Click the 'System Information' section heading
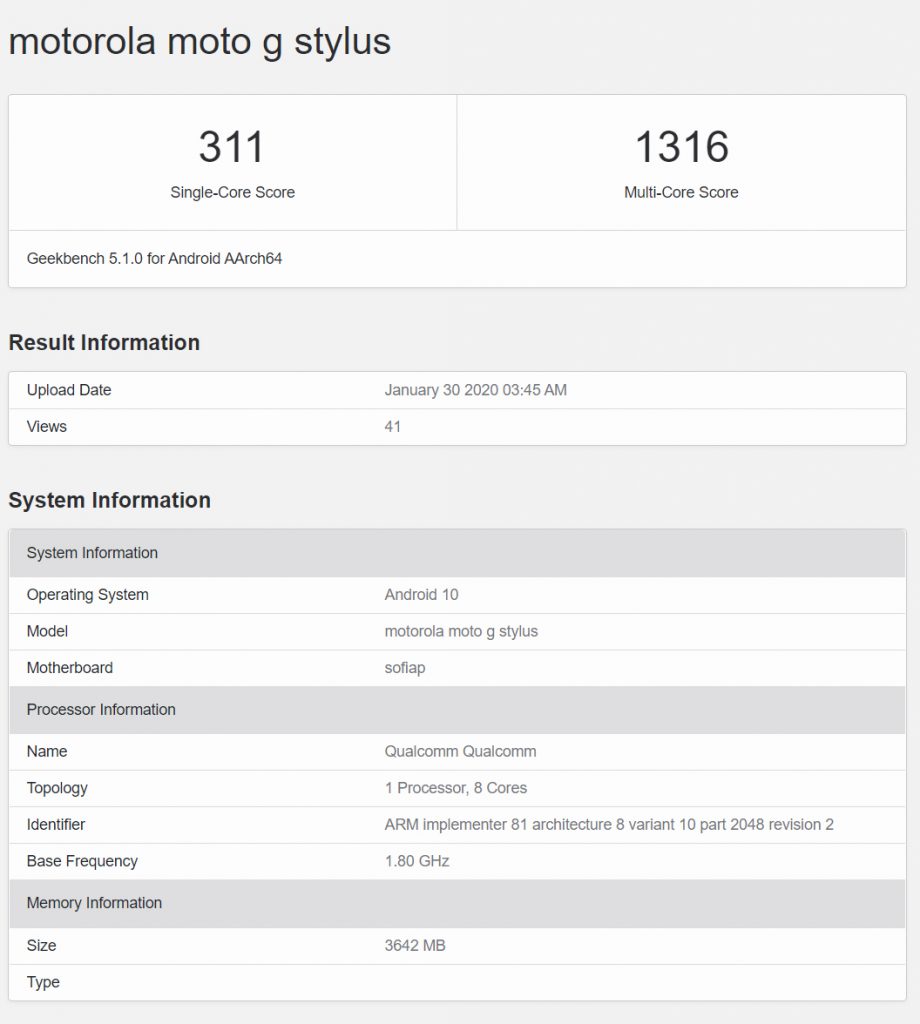This screenshot has width=920, height=1024. tap(109, 500)
